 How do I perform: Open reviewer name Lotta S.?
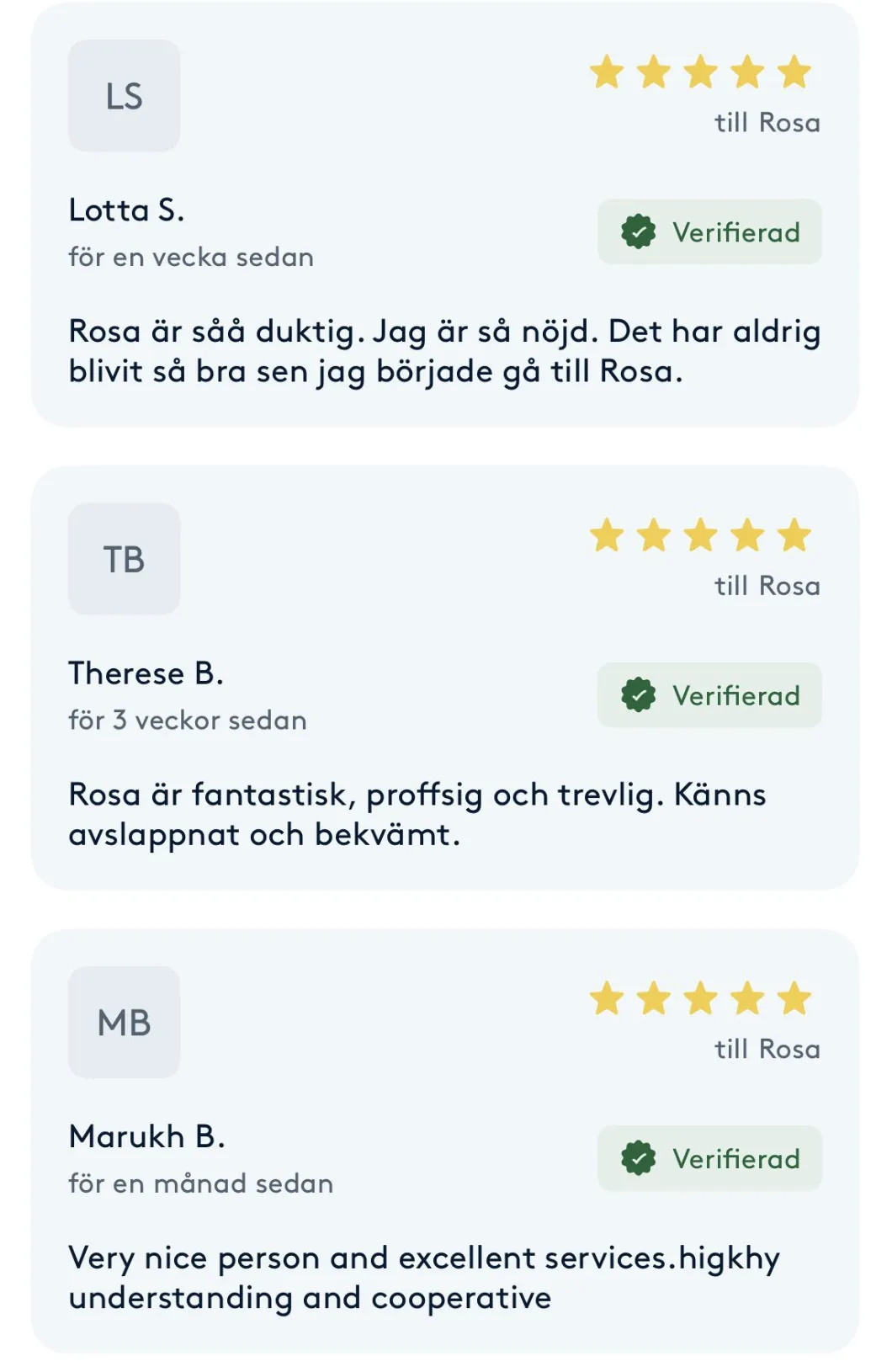point(126,210)
